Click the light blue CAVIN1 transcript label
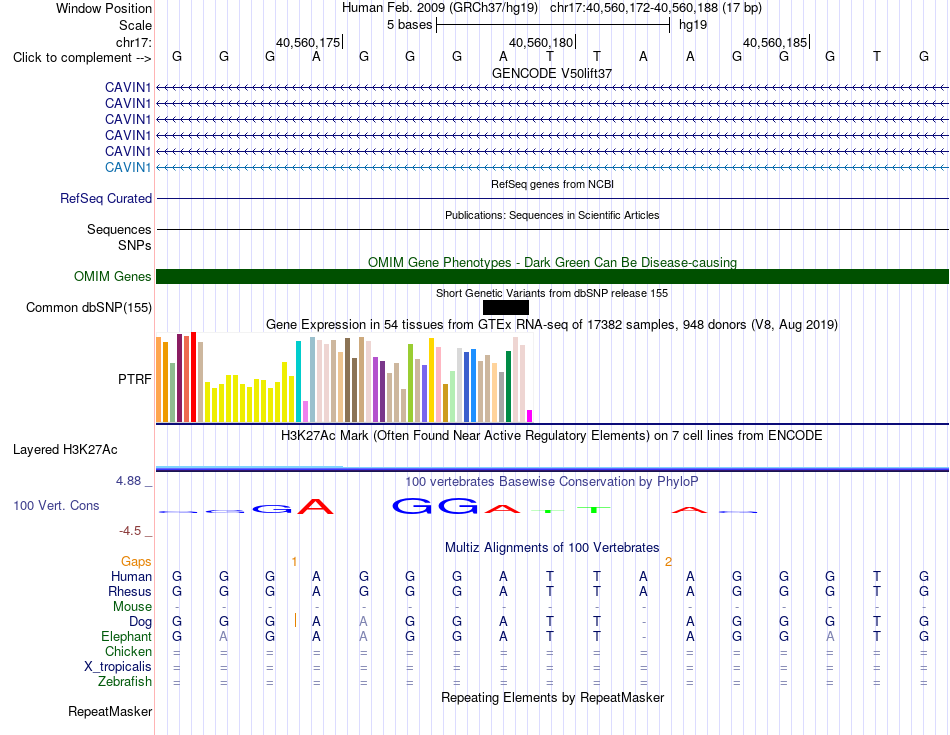Screen dimensions: 950x735 (128, 167)
